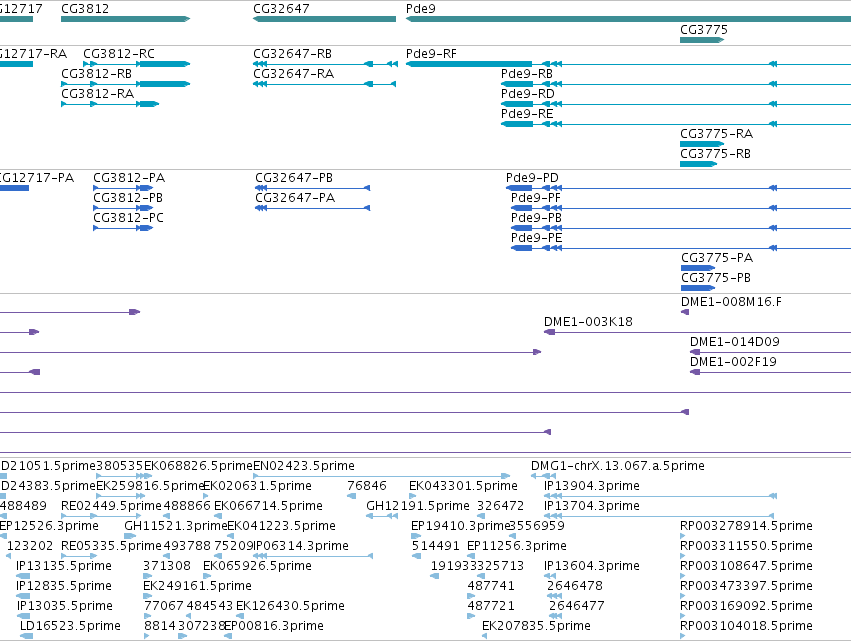Click EST label DMG1-chrX.13.067.a.5prime
This screenshot has width=851, height=641.
[x=618, y=466]
